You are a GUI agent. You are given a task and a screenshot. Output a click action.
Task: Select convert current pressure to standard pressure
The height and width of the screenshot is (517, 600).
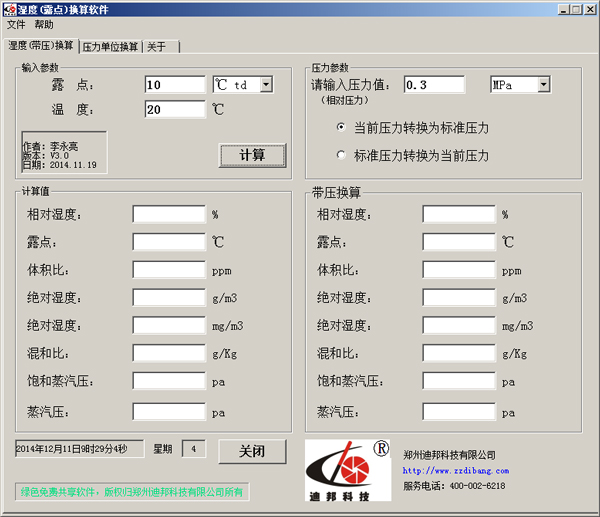pyautogui.click(x=341, y=128)
